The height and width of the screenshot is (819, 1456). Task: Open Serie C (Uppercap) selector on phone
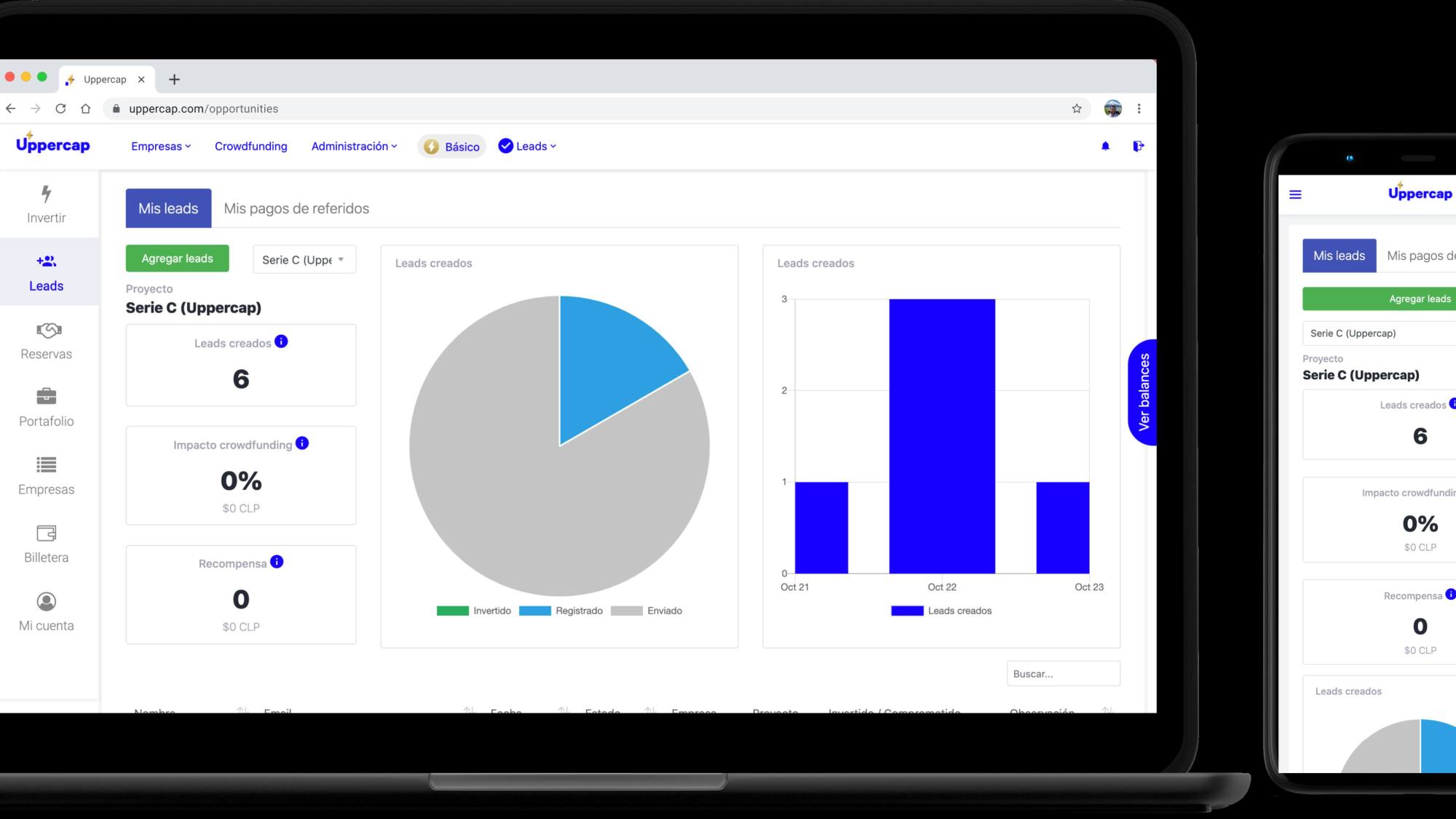coord(1379,333)
